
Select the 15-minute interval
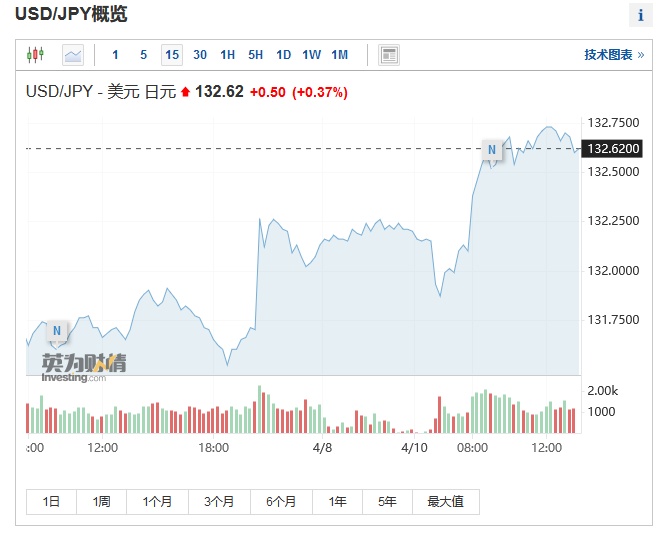[x=172, y=54]
